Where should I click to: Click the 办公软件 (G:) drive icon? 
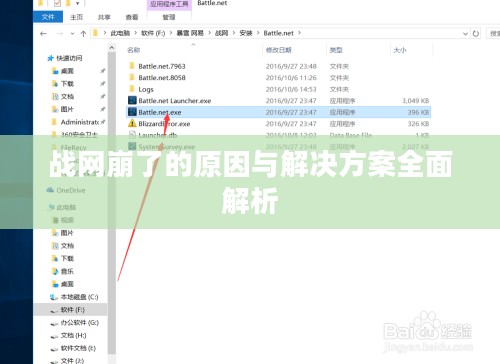click(x=54, y=323)
